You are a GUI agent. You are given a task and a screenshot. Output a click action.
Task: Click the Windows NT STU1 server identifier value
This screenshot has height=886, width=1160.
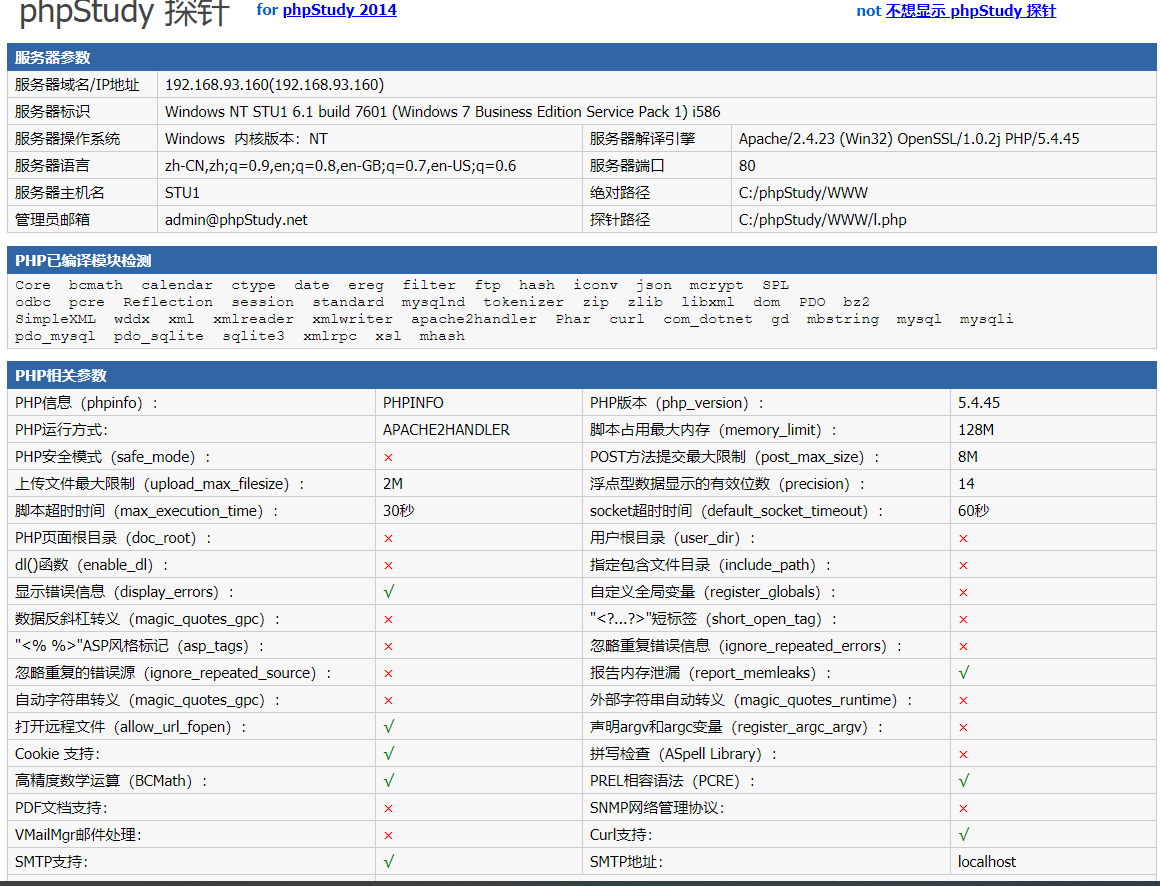click(x=442, y=112)
